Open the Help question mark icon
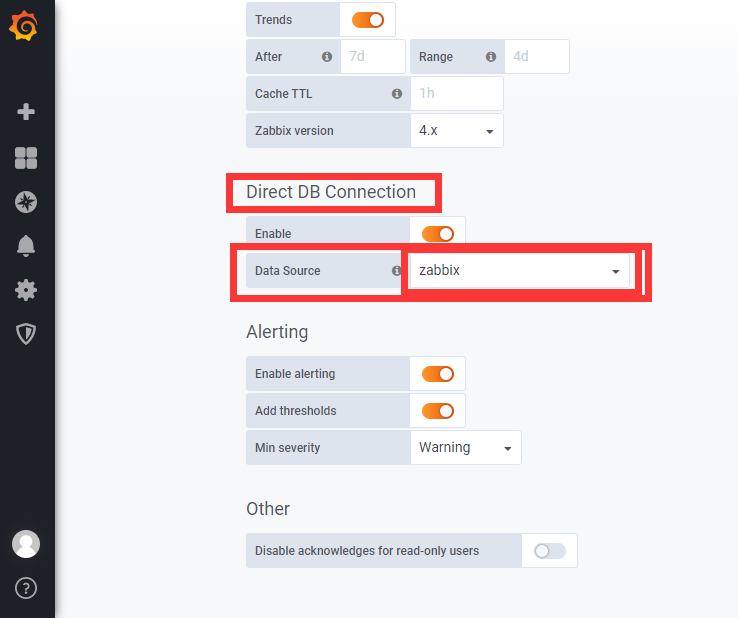The width and height of the screenshot is (738, 618). pos(26,588)
